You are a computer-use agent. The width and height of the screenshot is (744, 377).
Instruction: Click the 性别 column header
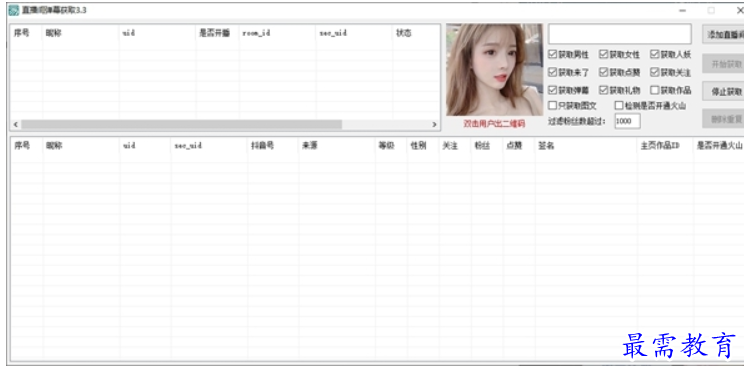(423, 146)
